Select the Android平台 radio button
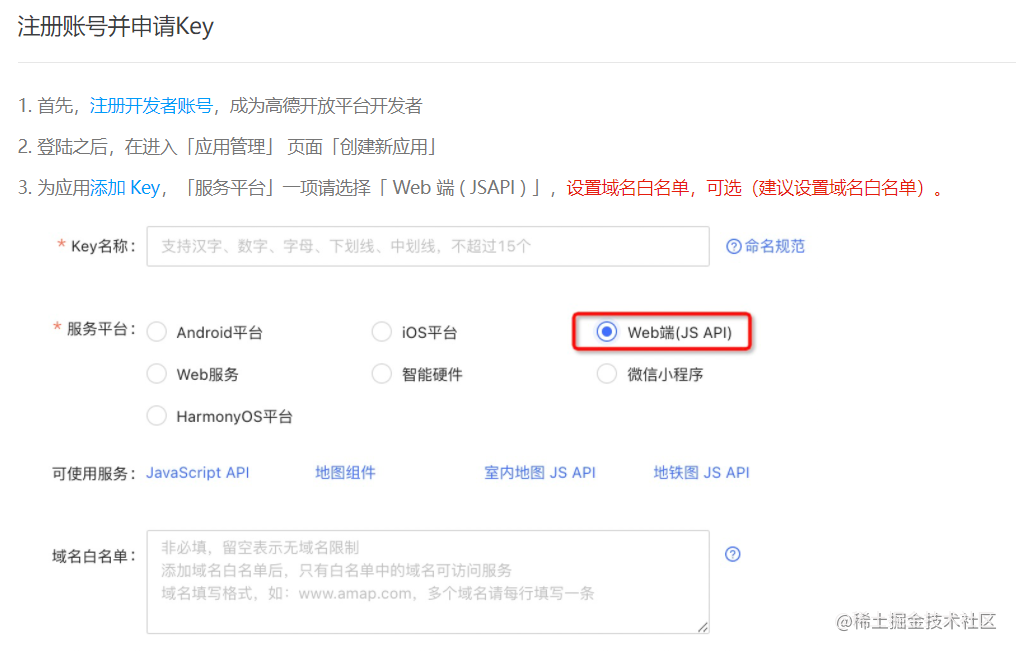Screen dimensions: 1016x651 [157, 332]
